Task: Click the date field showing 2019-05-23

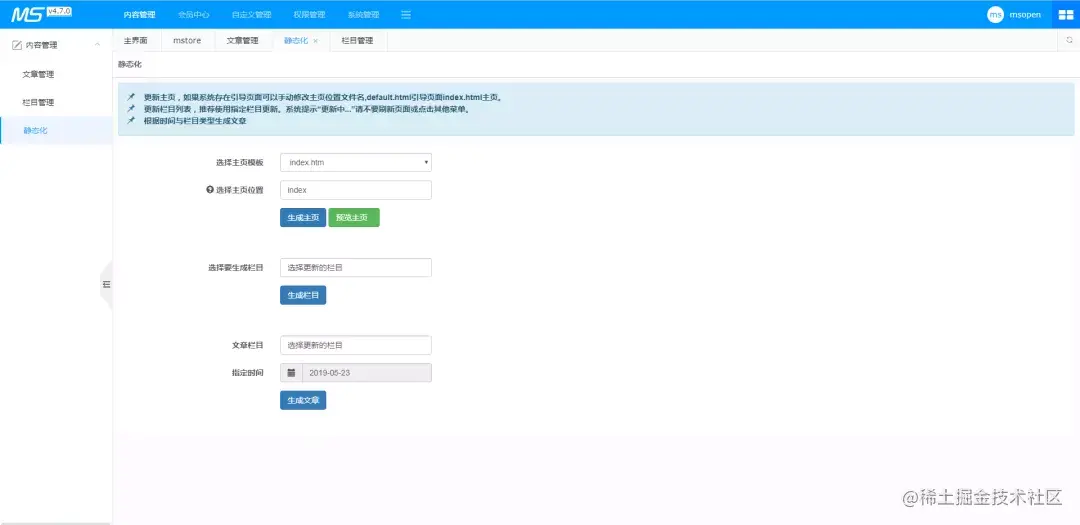Action: (367, 373)
